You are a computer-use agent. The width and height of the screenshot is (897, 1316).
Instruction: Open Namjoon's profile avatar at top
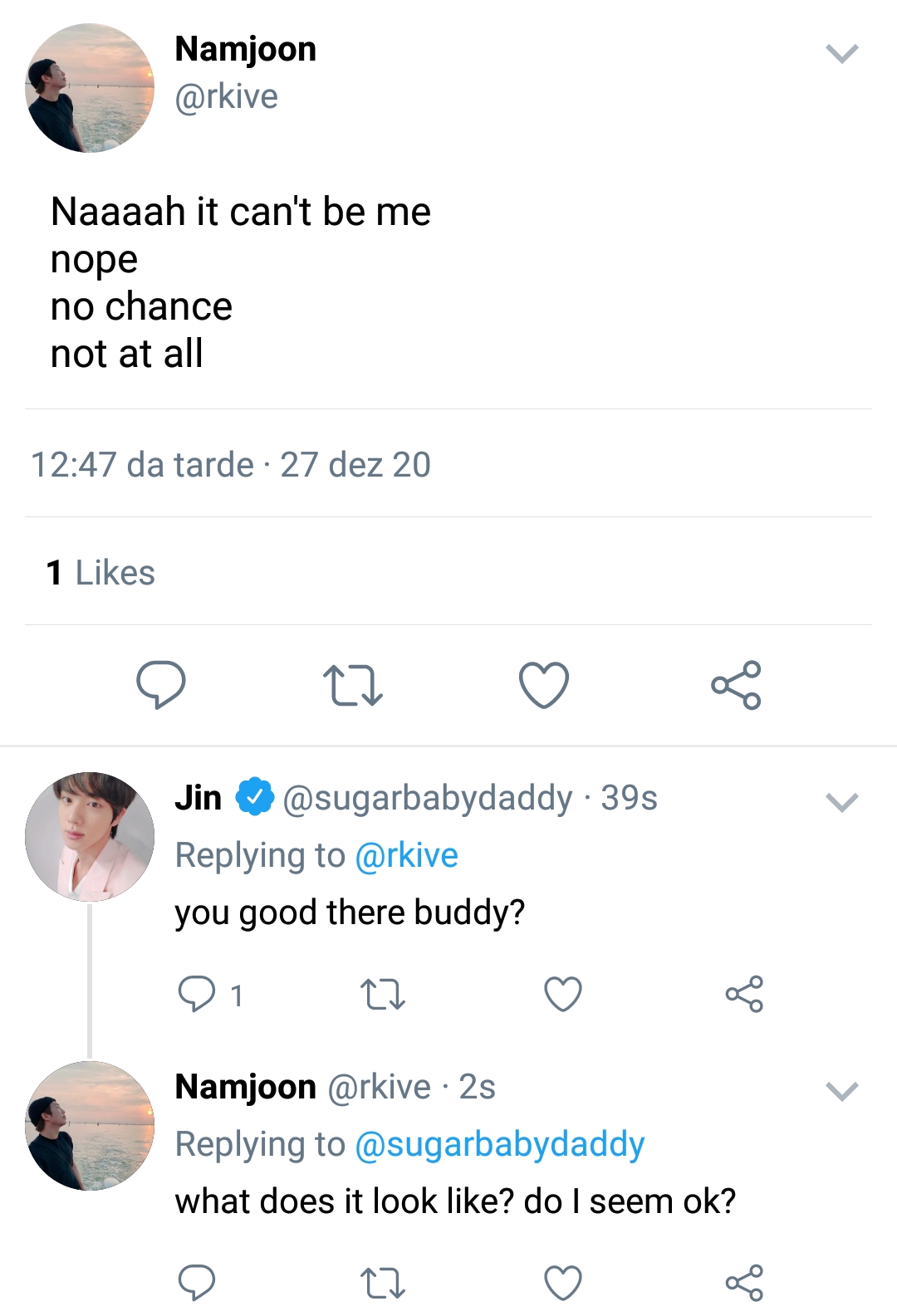(x=90, y=88)
